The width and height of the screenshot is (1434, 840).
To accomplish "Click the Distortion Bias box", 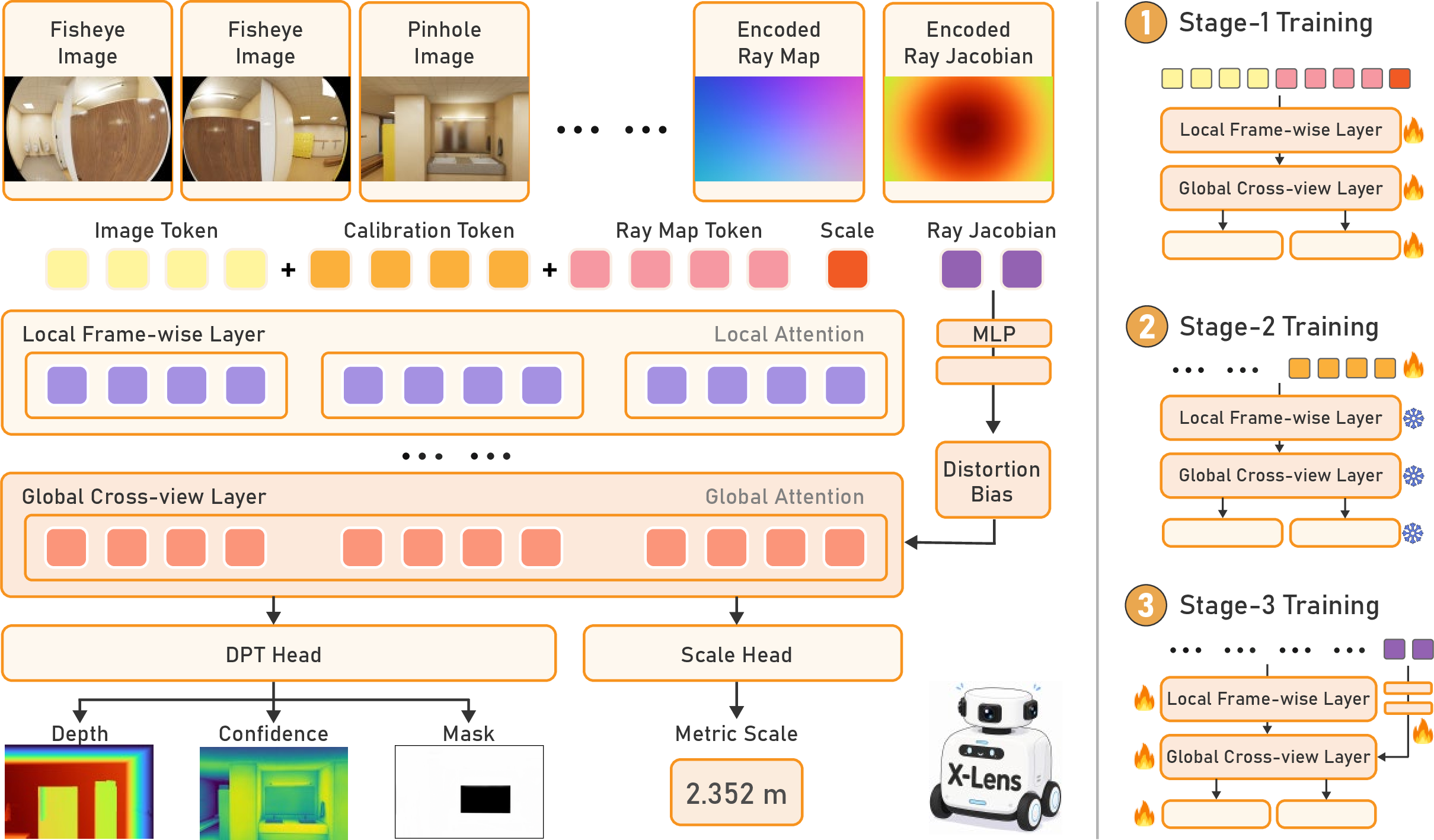I will (x=993, y=481).
